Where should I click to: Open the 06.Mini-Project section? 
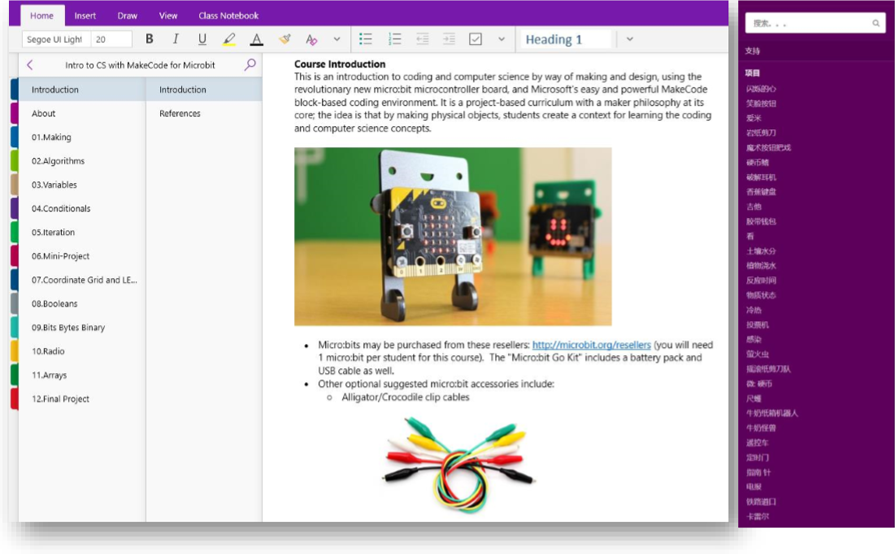click(x=82, y=256)
